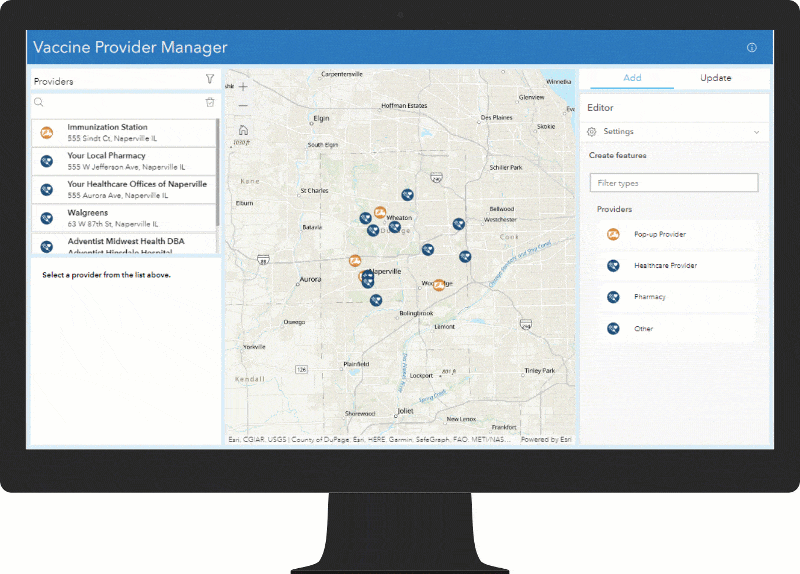Click the search magnifier icon
Image resolution: width=800 pixels, height=574 pixels.
39,103
